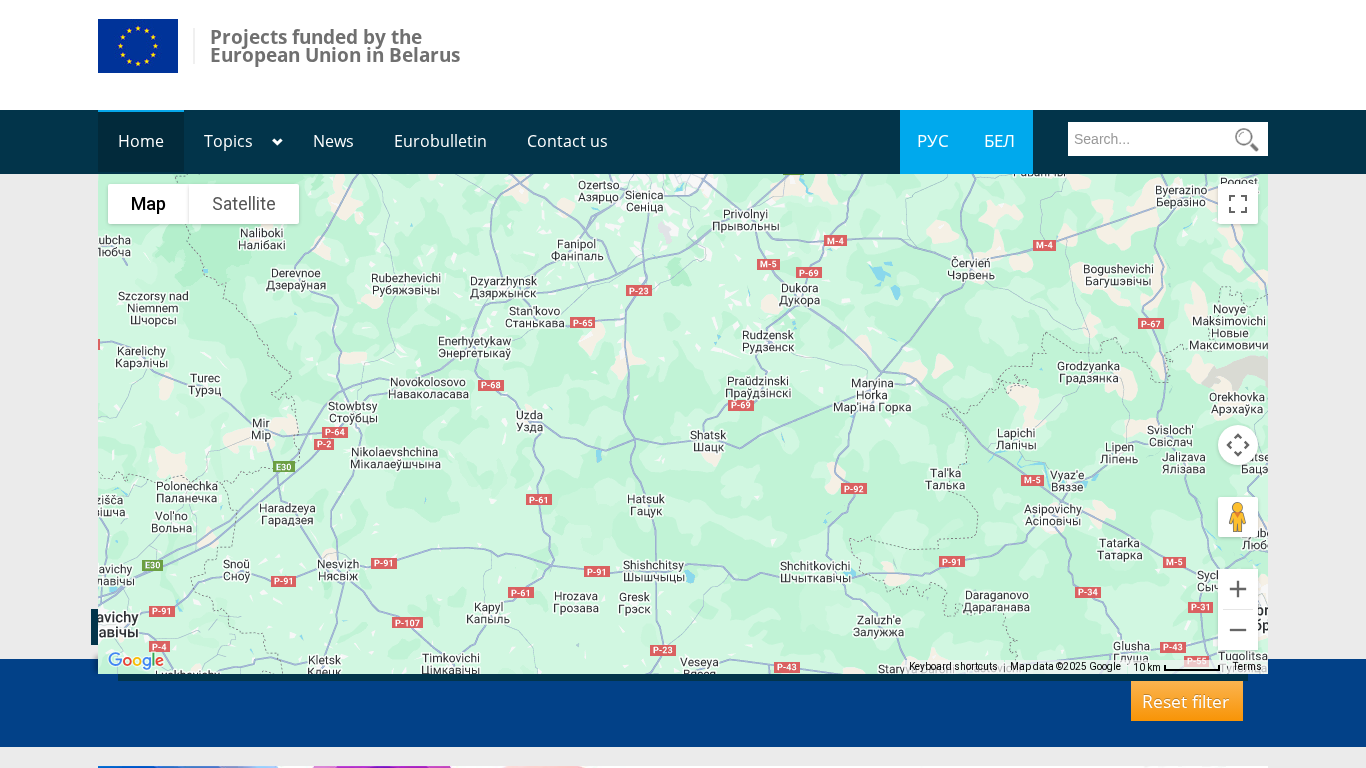
Task: Click the Nesvizh town label
Action: coord(337,570)
